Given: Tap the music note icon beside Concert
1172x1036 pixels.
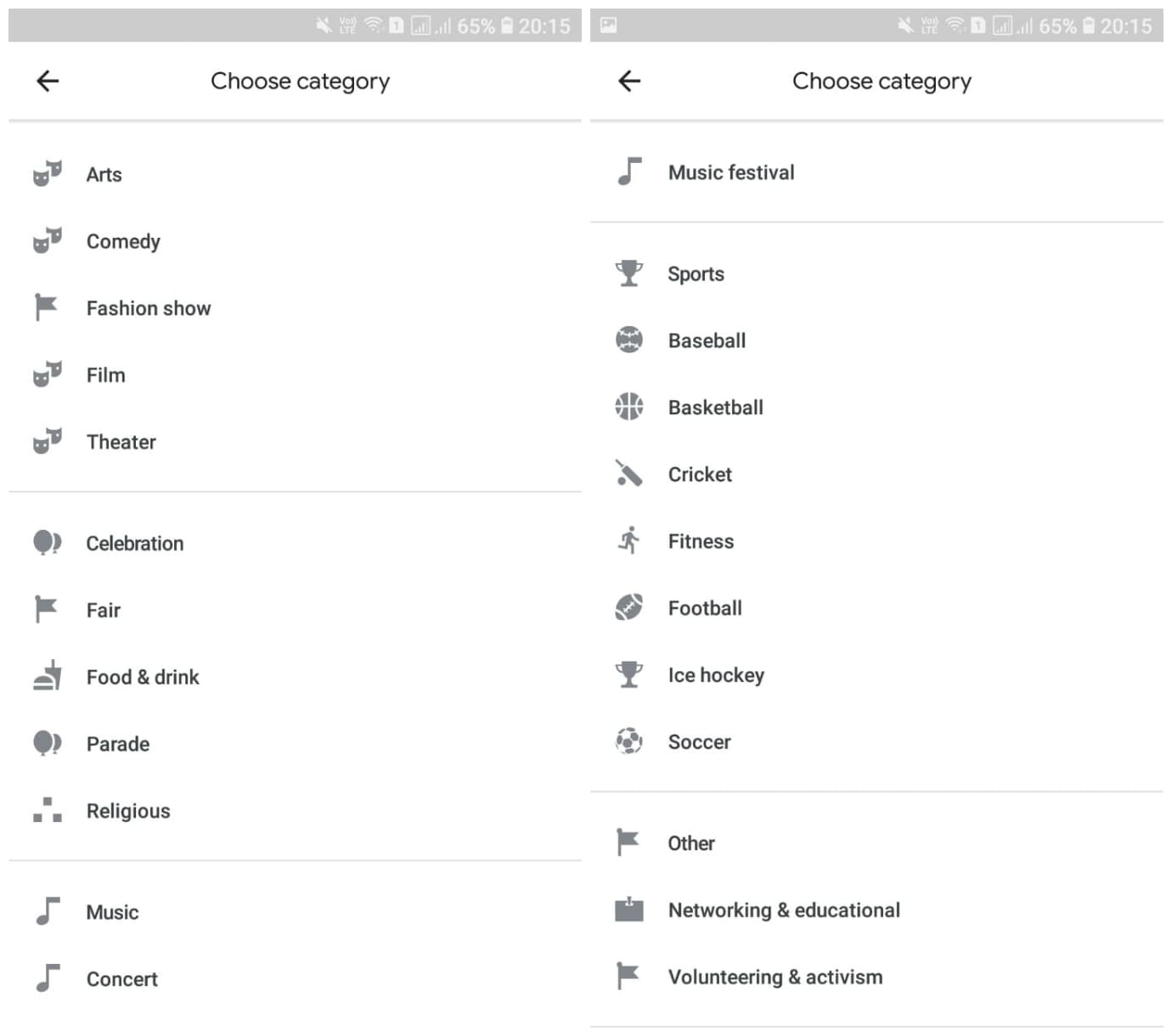Looking at the screenshot, I should [48, 978].
